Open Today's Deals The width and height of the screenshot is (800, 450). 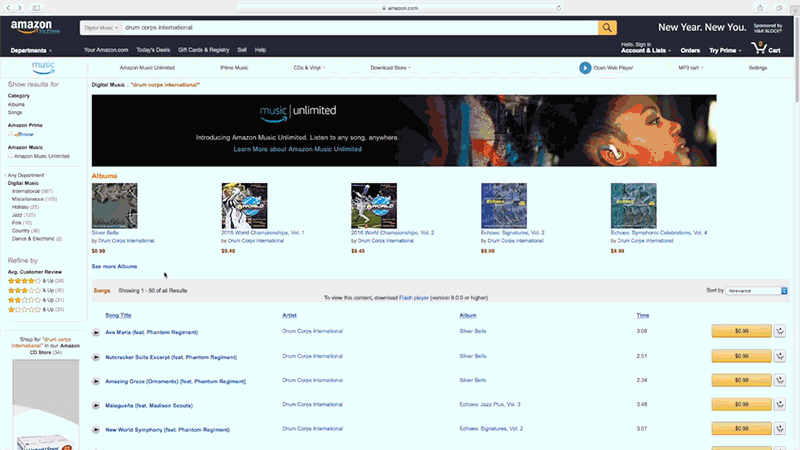coord(153,50)
